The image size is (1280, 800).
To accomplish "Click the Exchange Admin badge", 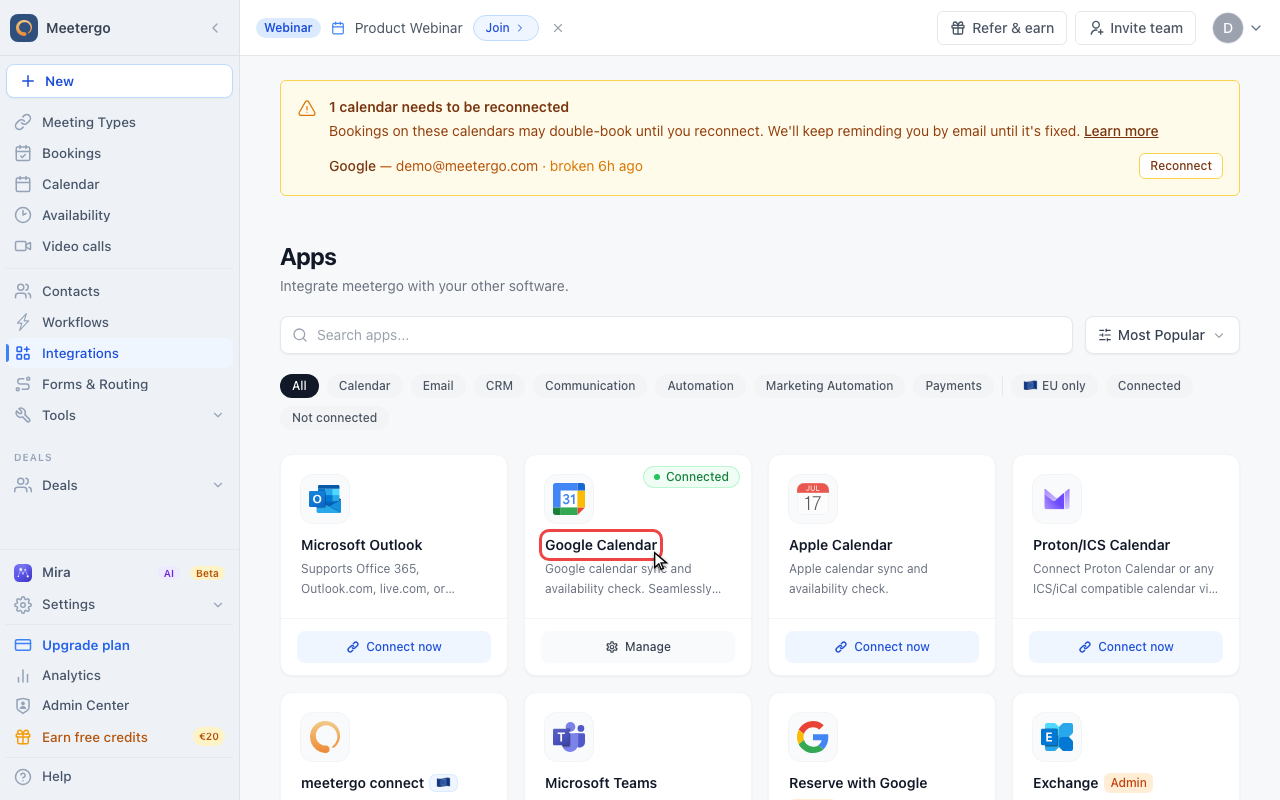I will [1128, 783].
